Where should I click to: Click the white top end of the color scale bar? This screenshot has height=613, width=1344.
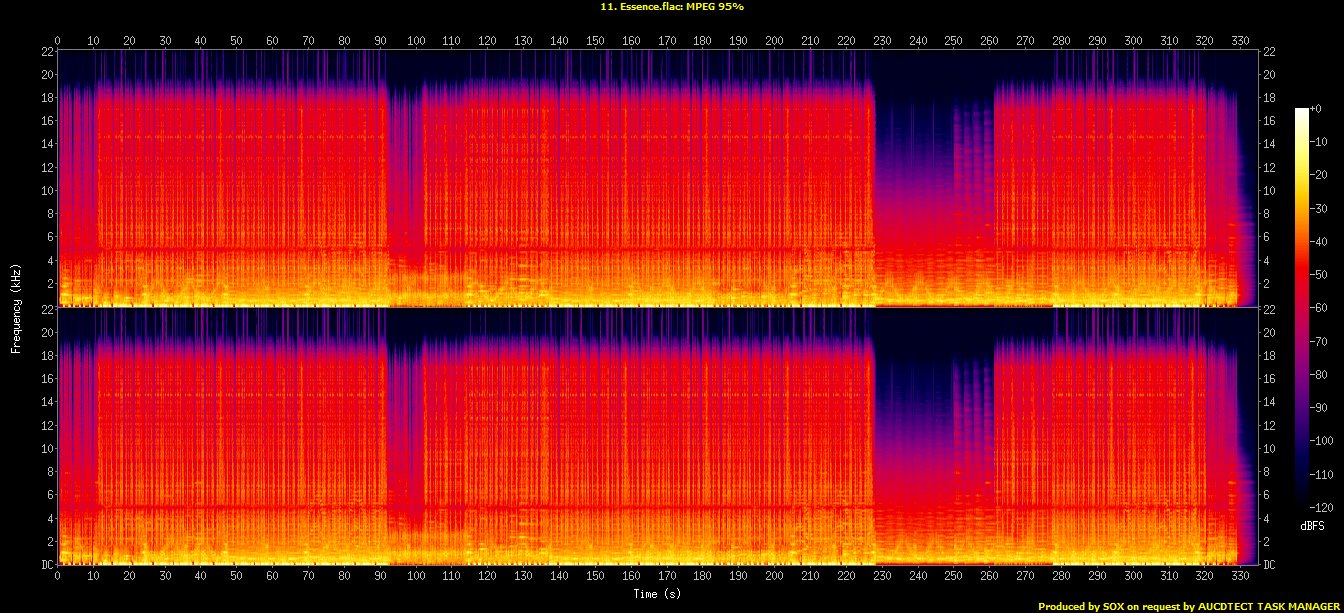[x=1301, y=112]
